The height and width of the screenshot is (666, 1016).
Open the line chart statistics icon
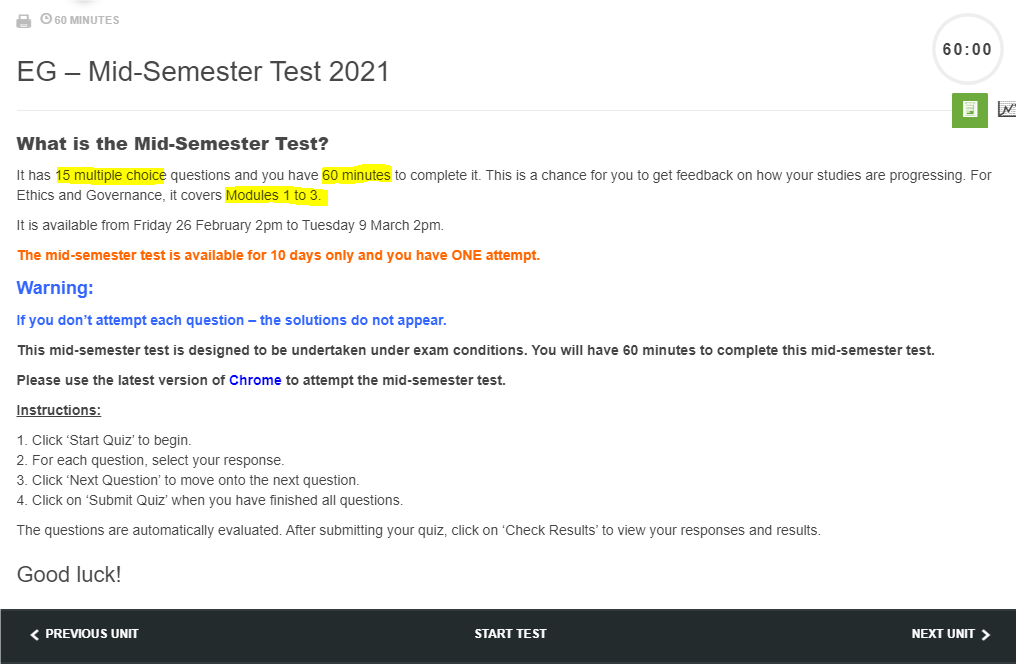coord(1006,109)
